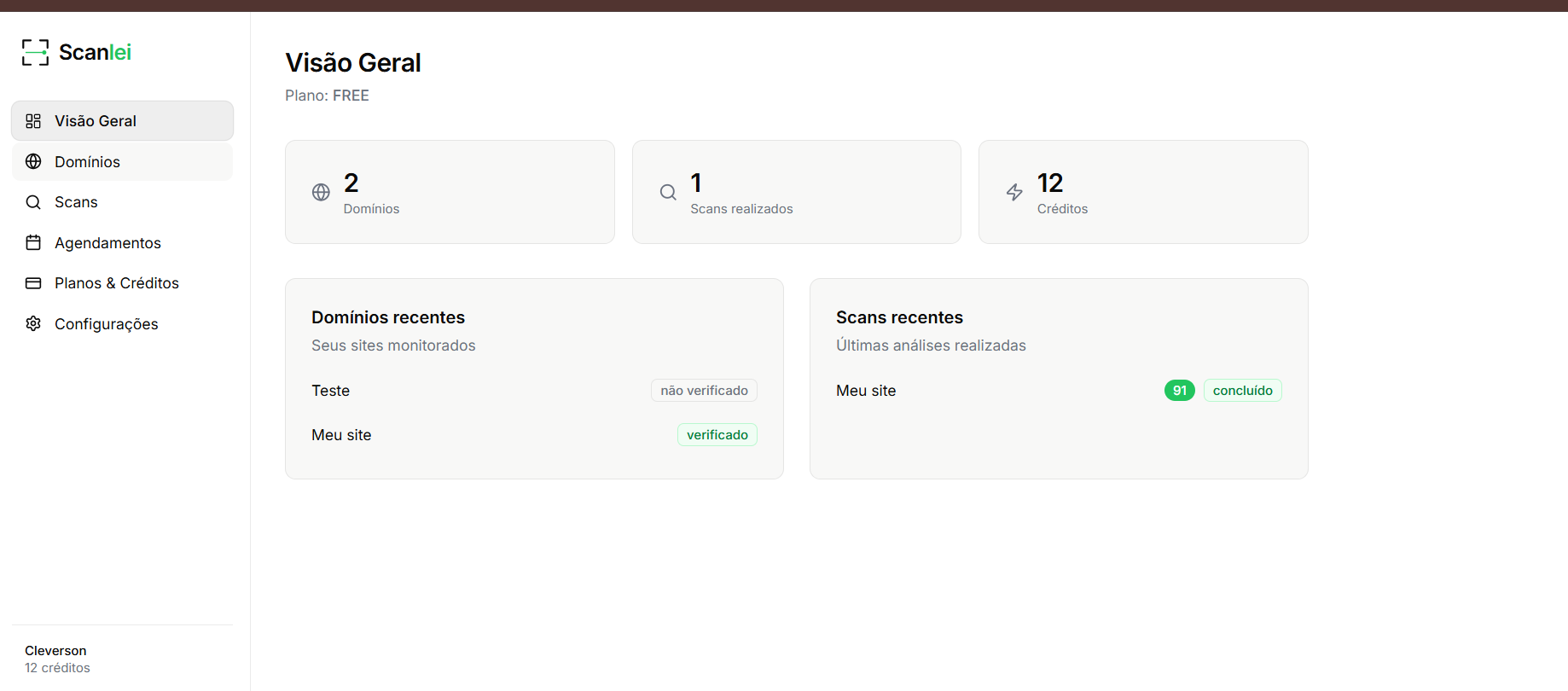Click the magnifier icon beside Scans in sidebar

coord(33,202)
